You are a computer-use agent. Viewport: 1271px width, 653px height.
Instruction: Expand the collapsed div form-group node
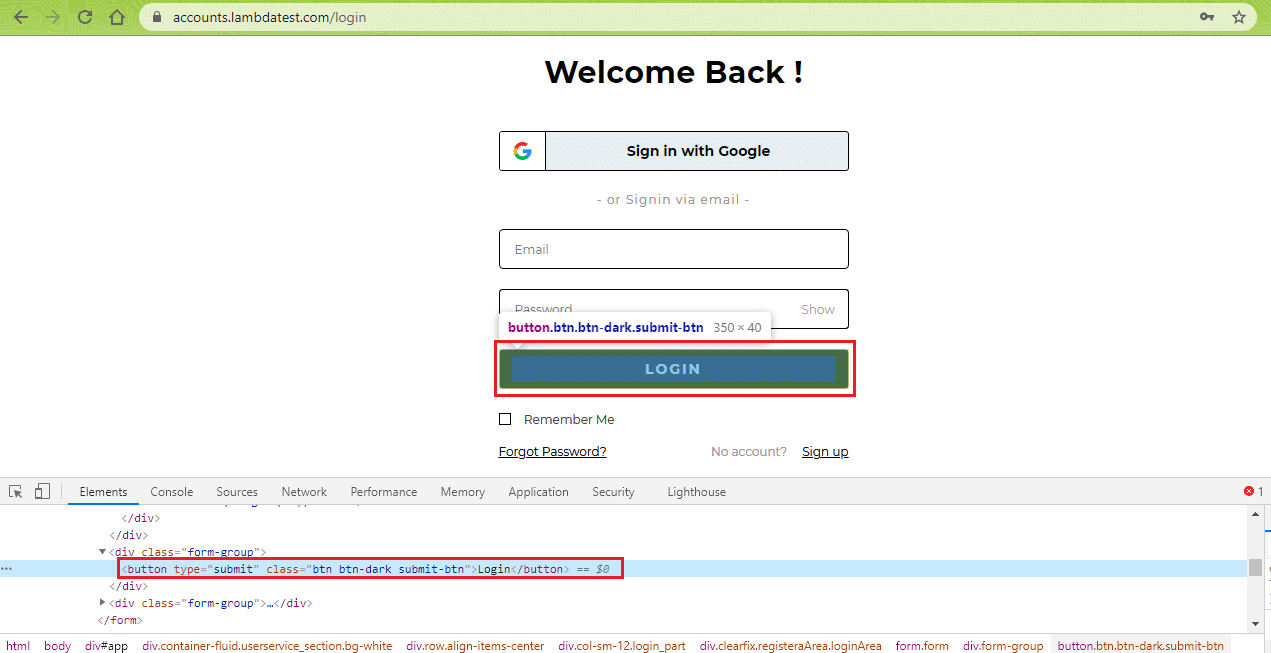102,603
